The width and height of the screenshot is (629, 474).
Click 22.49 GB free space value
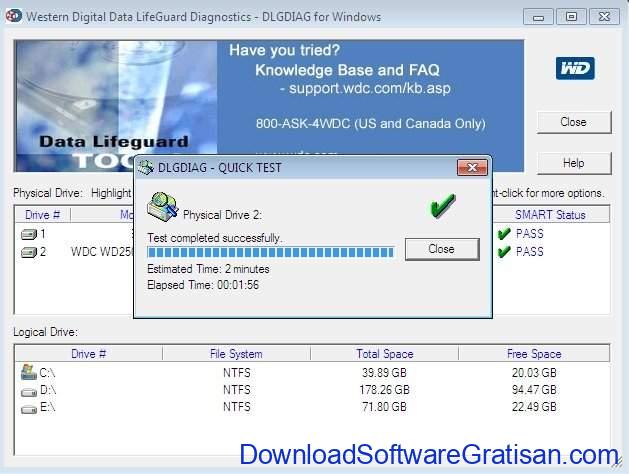click(534, 407)
